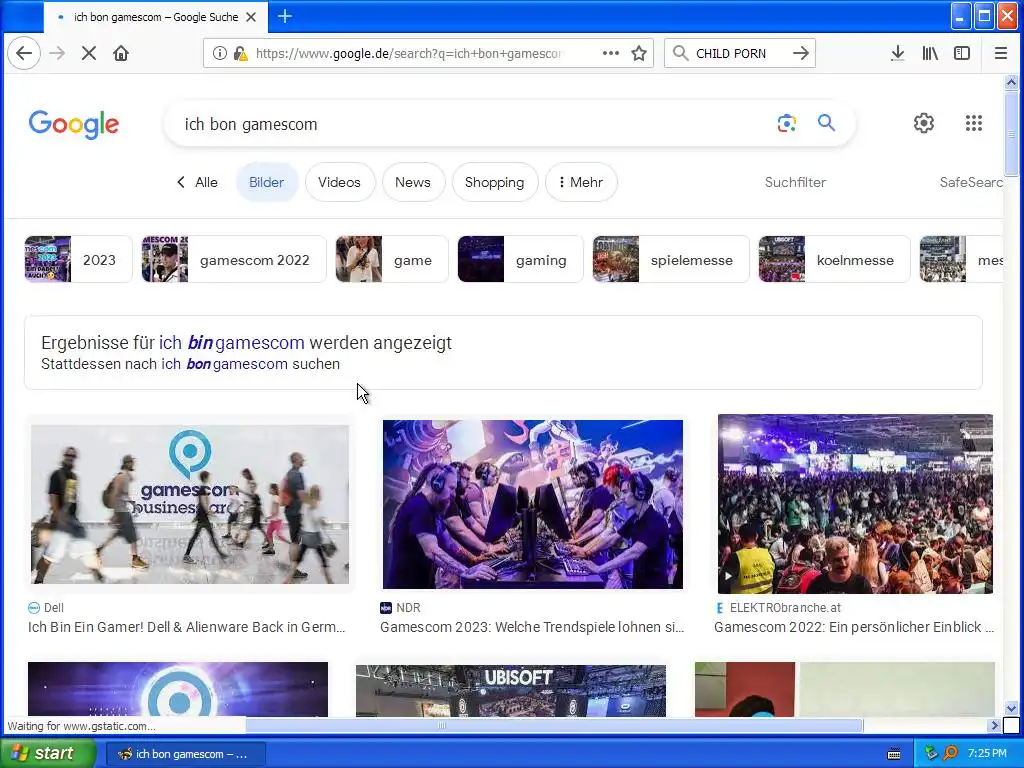The height and width of the screenshot is (768, 1024).
Task: Click the vertical scrollbar up arrow
Action: pos(1011,82)
